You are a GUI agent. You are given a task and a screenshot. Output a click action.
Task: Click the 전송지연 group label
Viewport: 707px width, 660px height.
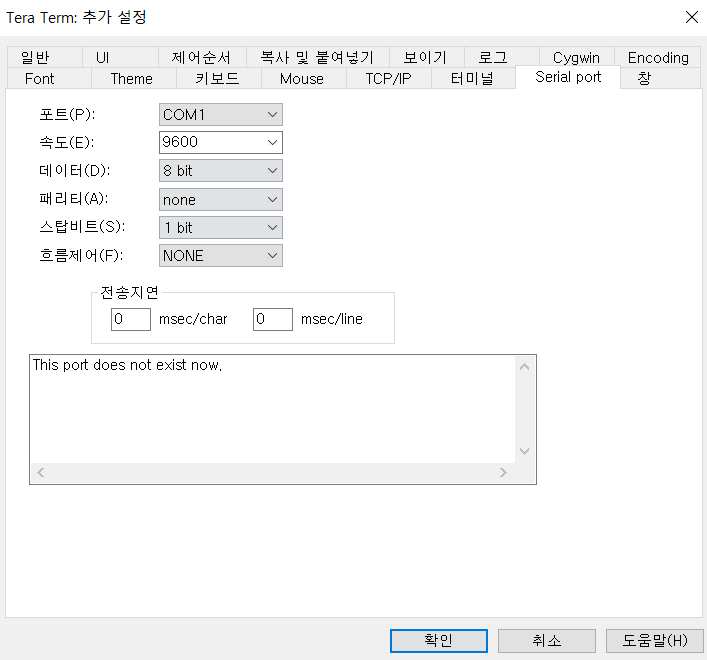tap(129, 293)
